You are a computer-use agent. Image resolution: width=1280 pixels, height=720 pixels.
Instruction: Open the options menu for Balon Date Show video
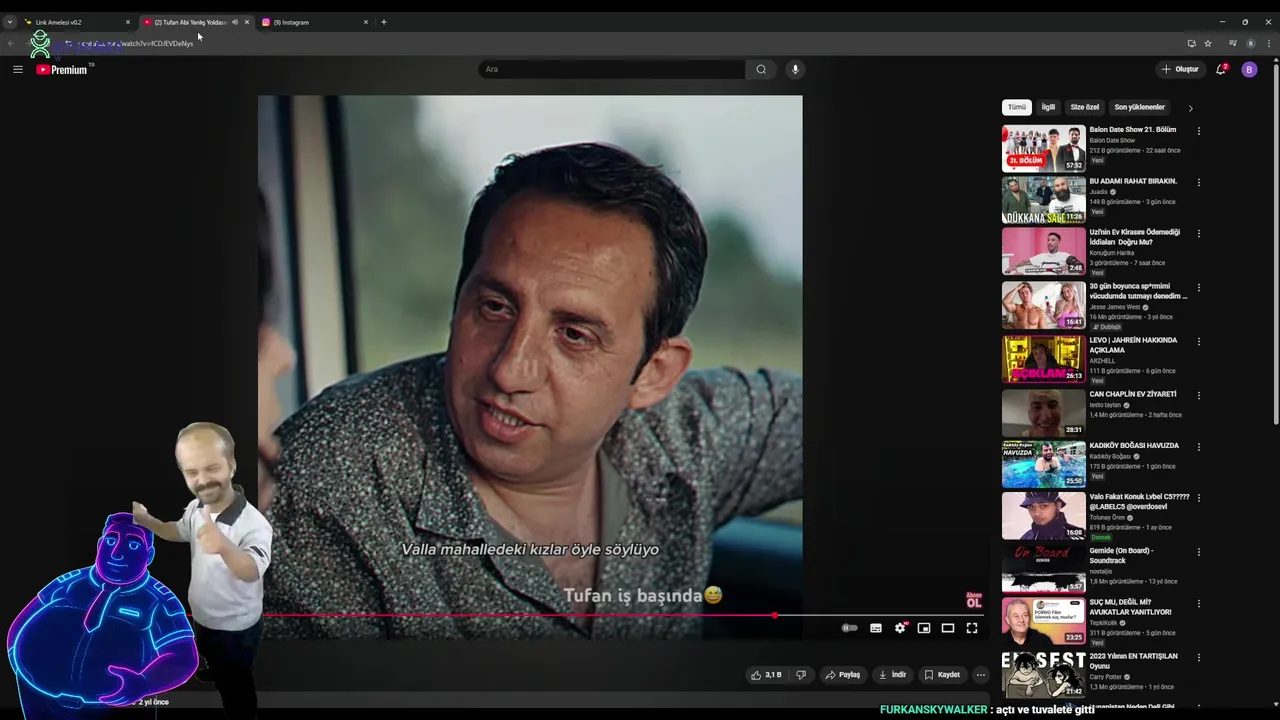1198,131
